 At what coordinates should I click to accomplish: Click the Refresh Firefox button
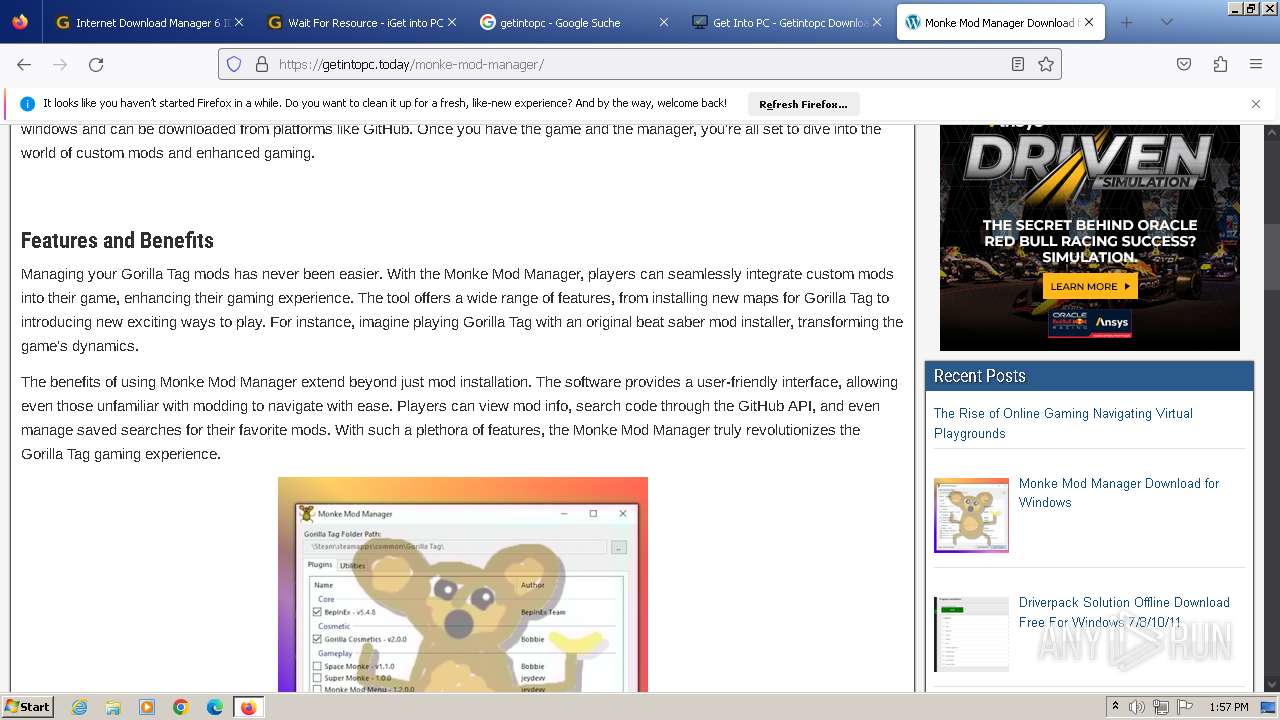point(803,104)
